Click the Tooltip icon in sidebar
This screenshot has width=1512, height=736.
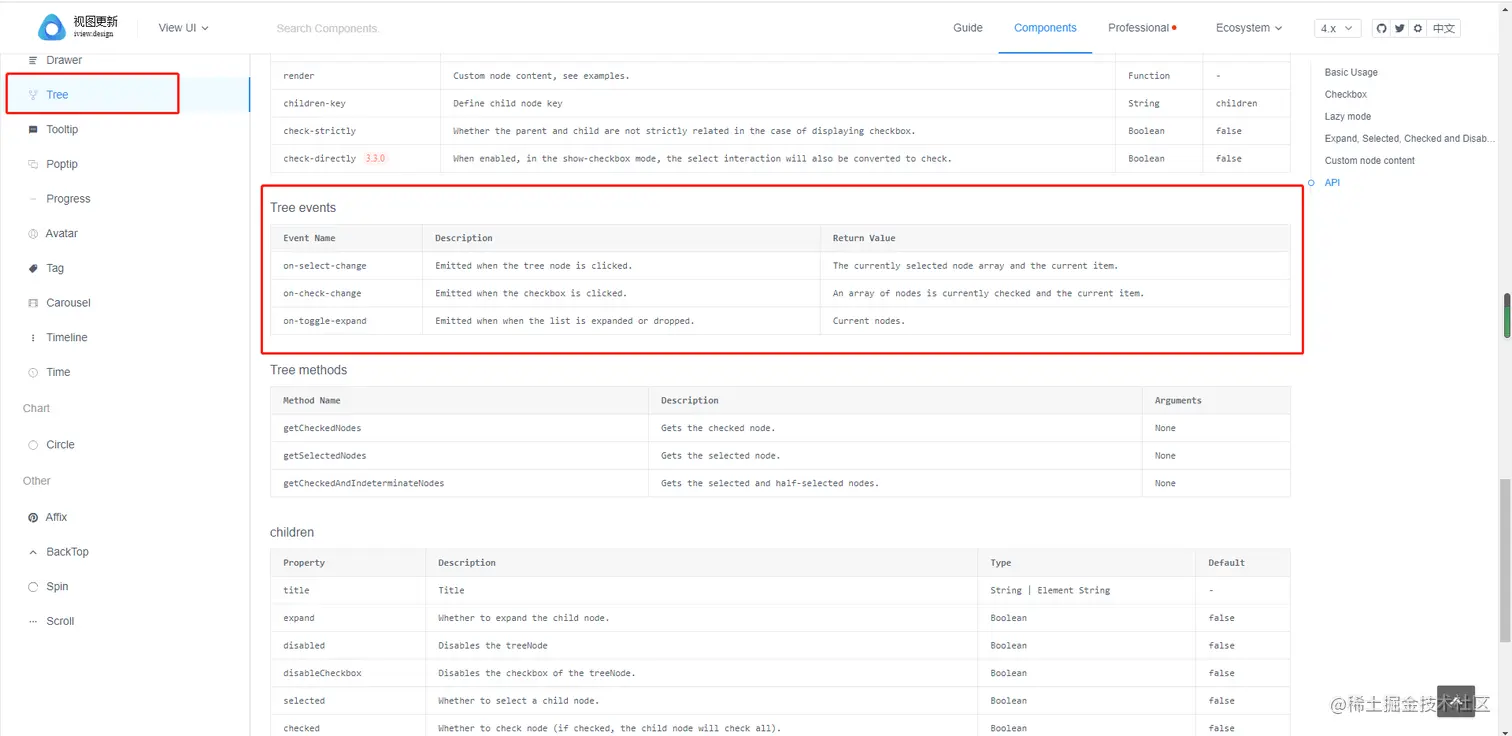tap(33, 130)
